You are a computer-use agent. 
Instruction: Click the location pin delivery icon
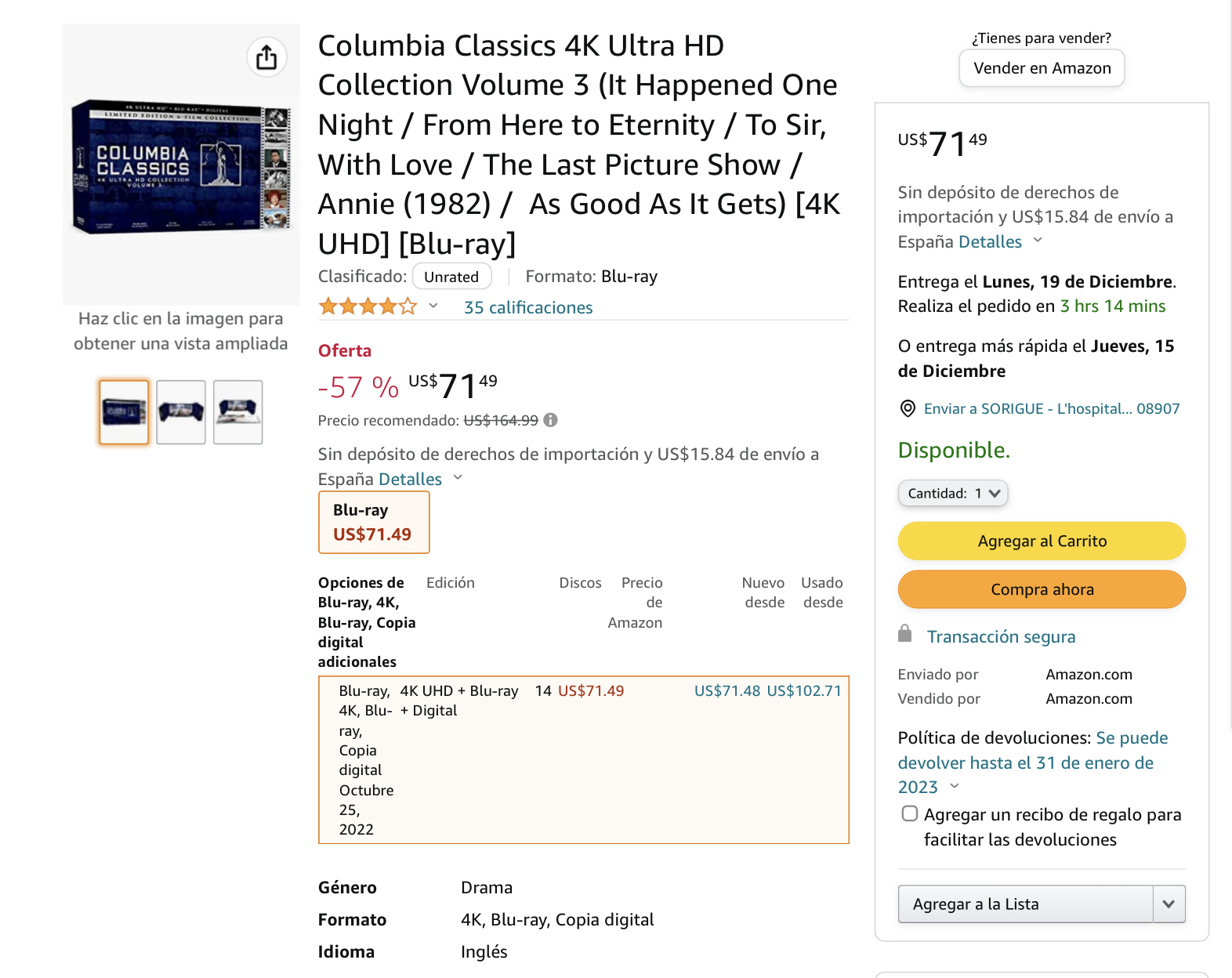coord(908,408)
